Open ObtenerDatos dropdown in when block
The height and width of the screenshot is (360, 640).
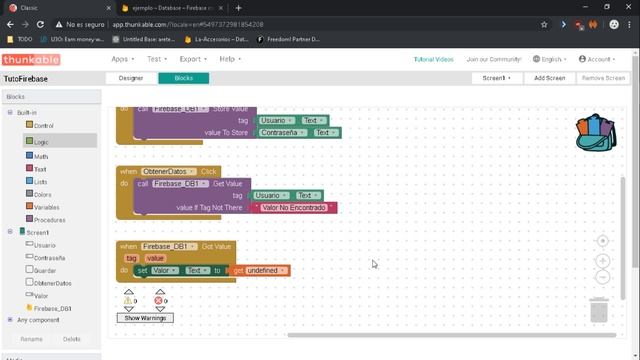[x=169, y=171]
